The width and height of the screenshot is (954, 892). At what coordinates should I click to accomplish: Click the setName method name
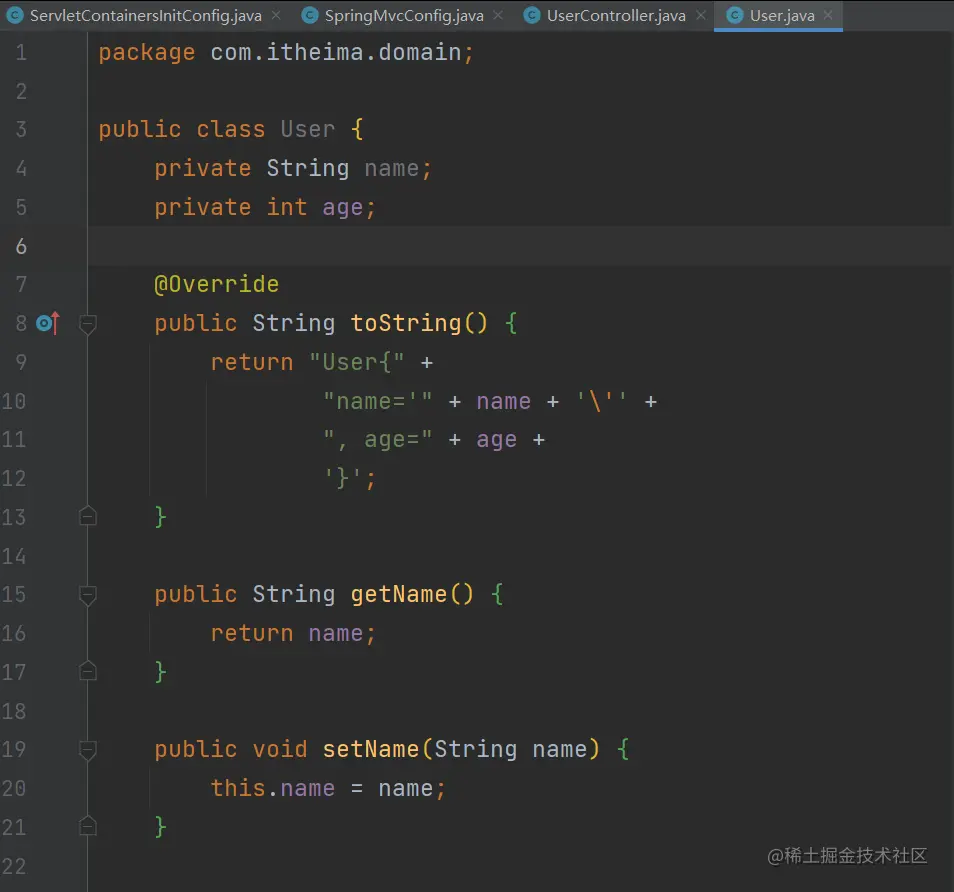coord(371,749)
